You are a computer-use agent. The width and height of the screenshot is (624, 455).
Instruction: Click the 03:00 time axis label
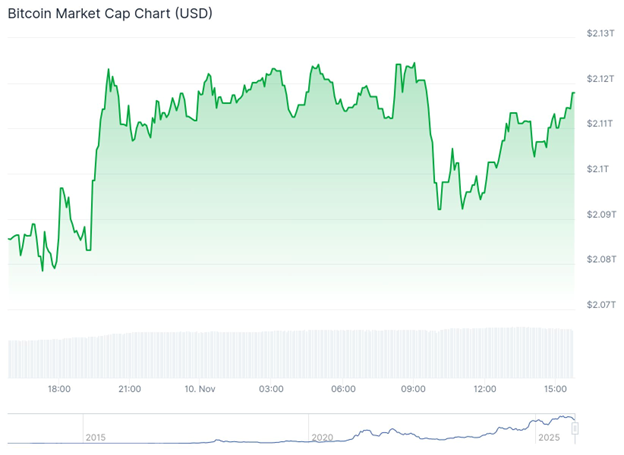coord(271,388)
